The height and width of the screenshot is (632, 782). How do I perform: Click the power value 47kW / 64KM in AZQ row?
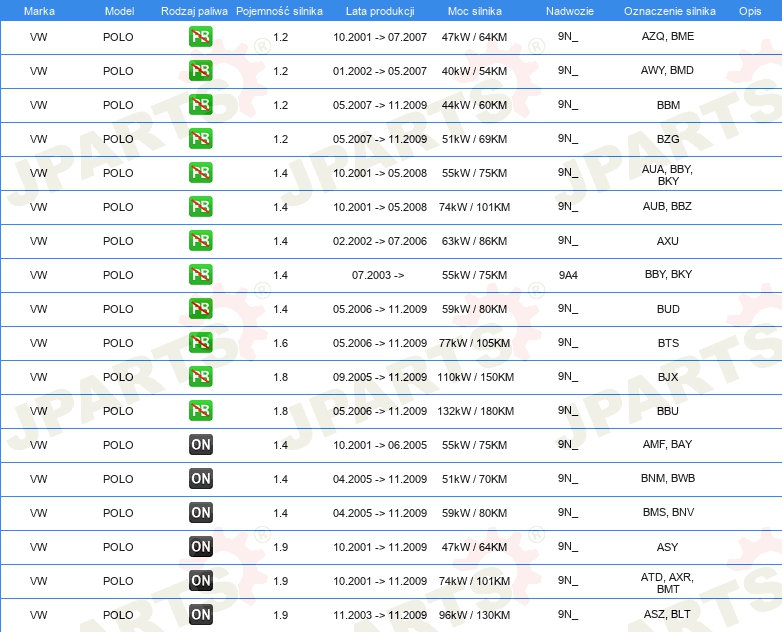474,37
